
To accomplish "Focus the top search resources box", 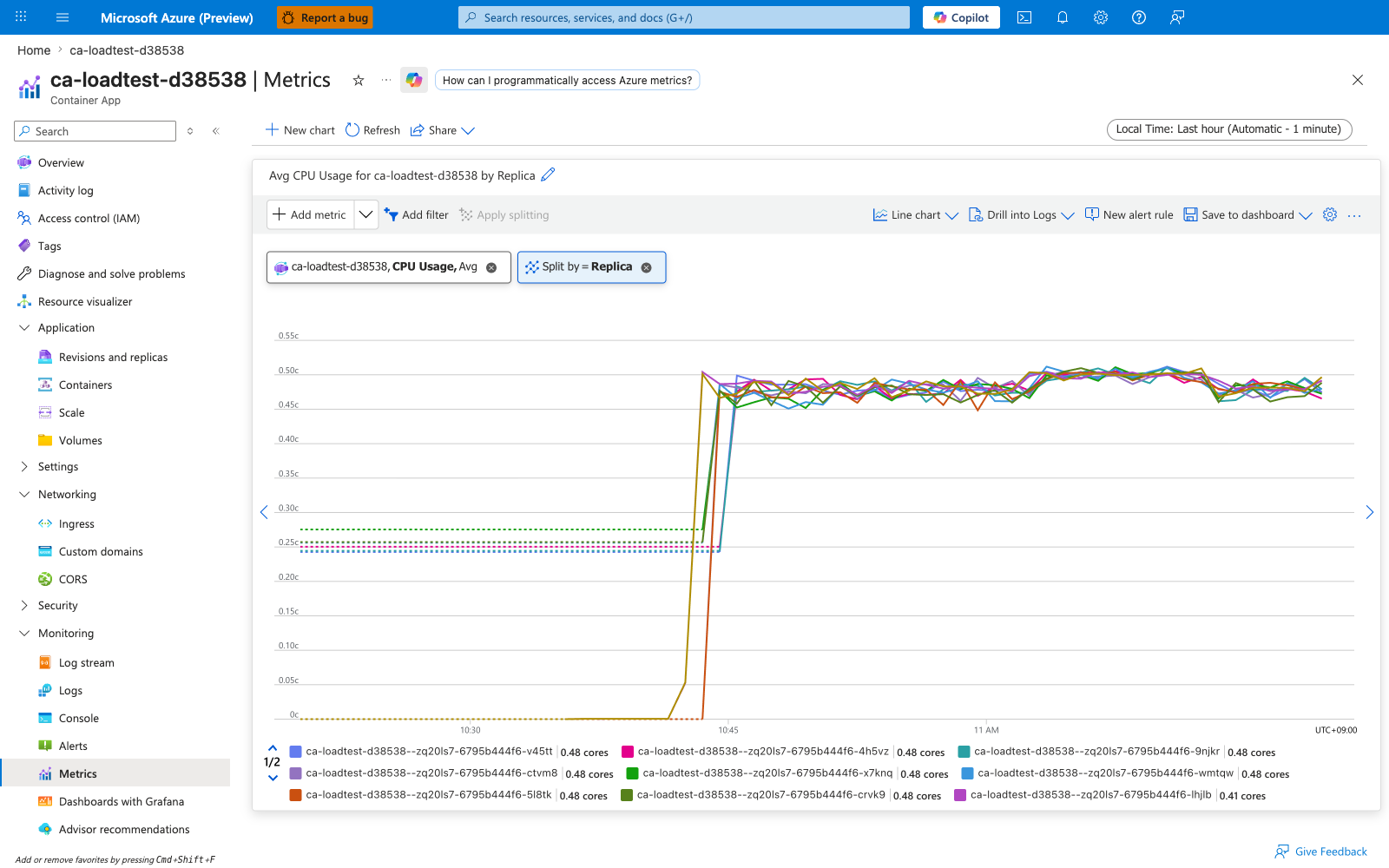I will [x=684, y=17].
